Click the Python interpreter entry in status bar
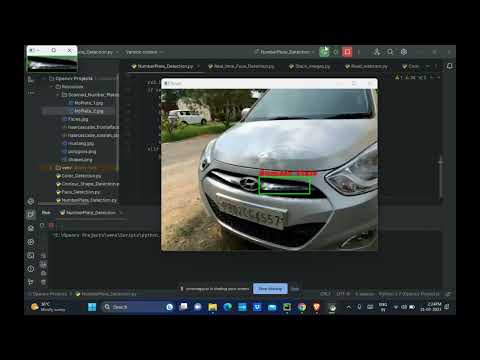 [x=409, y=294]
